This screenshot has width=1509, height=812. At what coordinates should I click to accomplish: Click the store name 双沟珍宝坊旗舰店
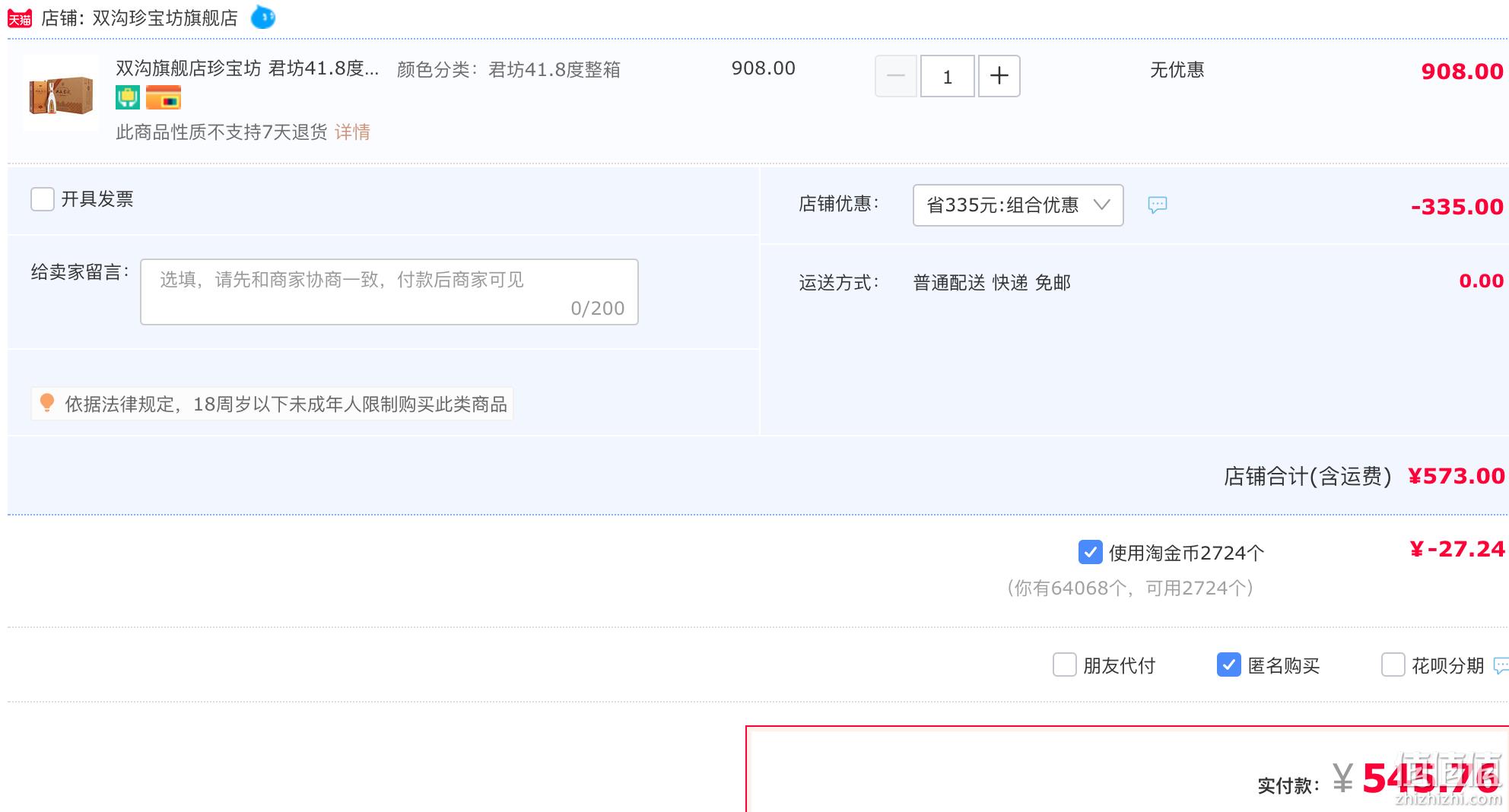pos(165,18)
